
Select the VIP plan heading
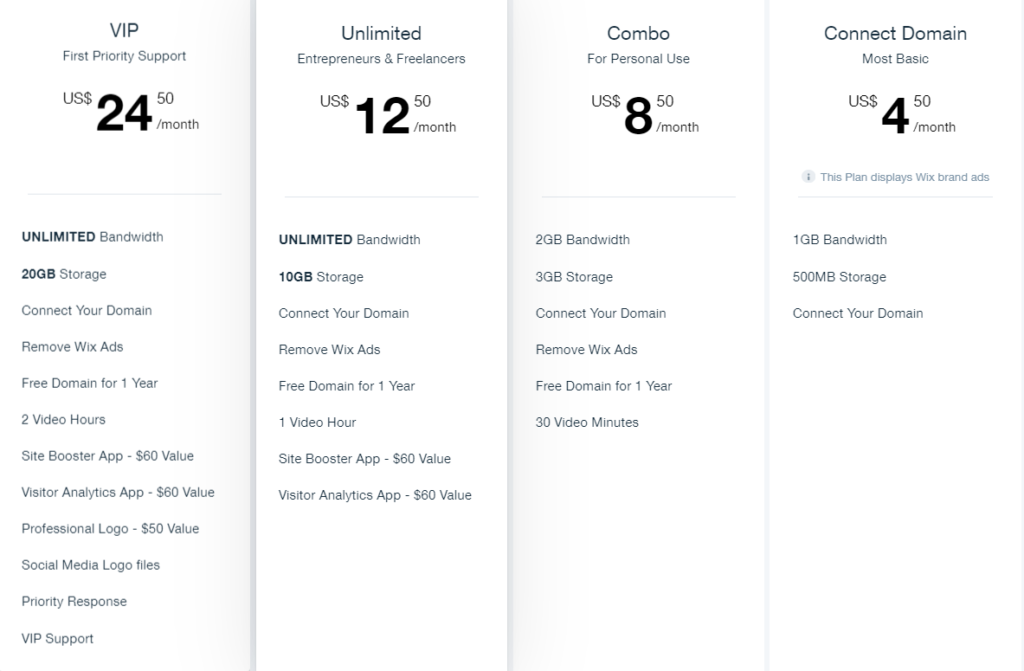pos(124,30)
